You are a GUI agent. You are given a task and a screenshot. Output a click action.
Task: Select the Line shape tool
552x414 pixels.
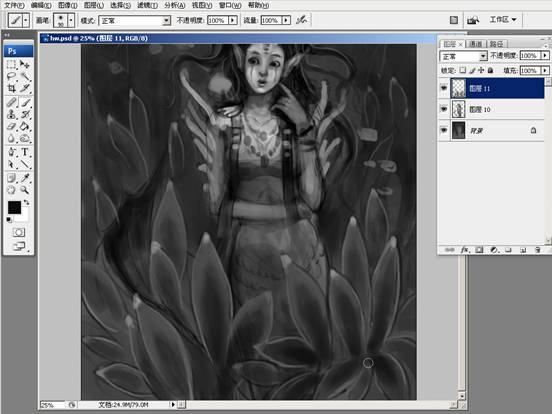(25, 164)
